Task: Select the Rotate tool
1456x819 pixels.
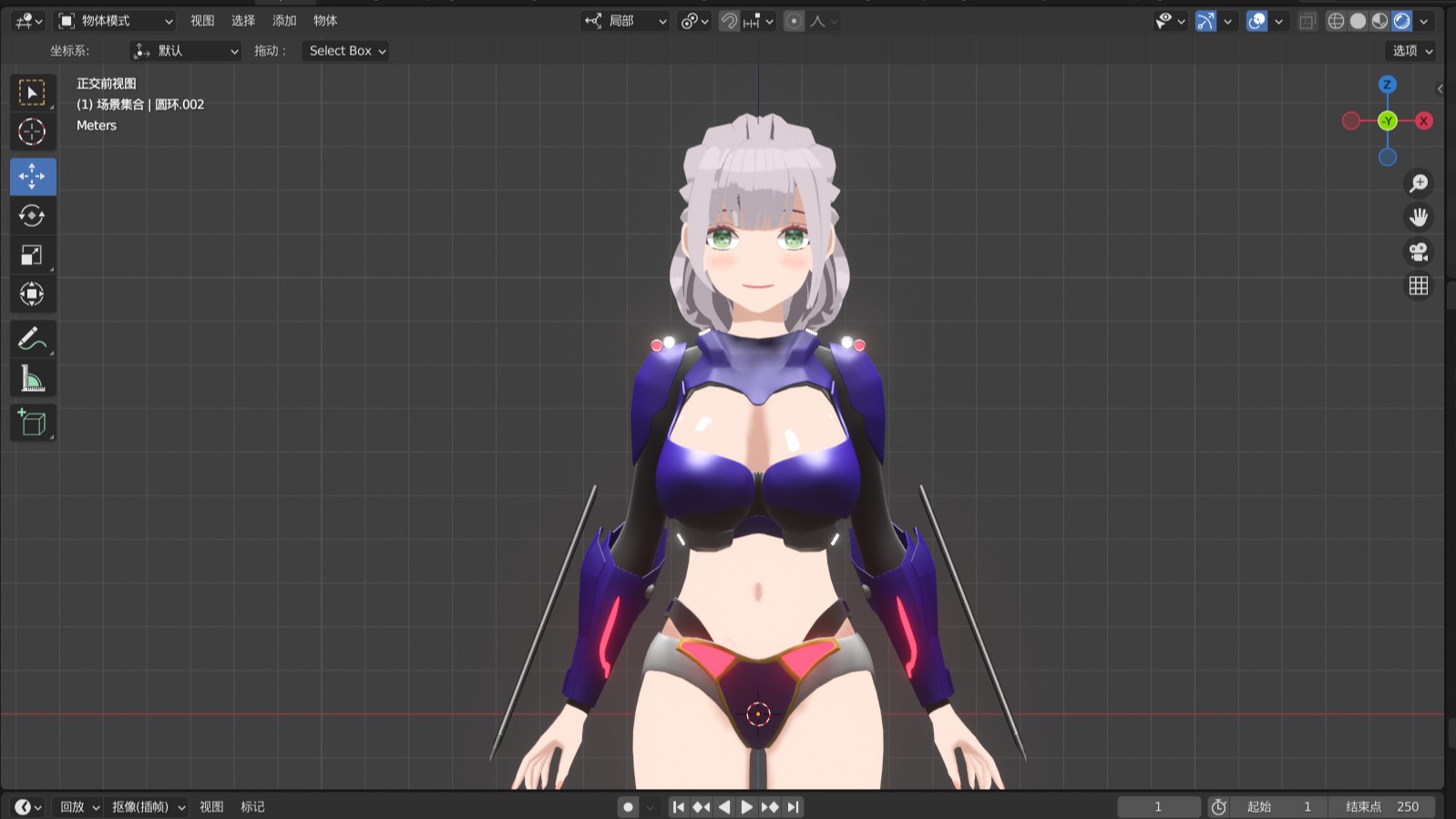Action: [33, 216]
